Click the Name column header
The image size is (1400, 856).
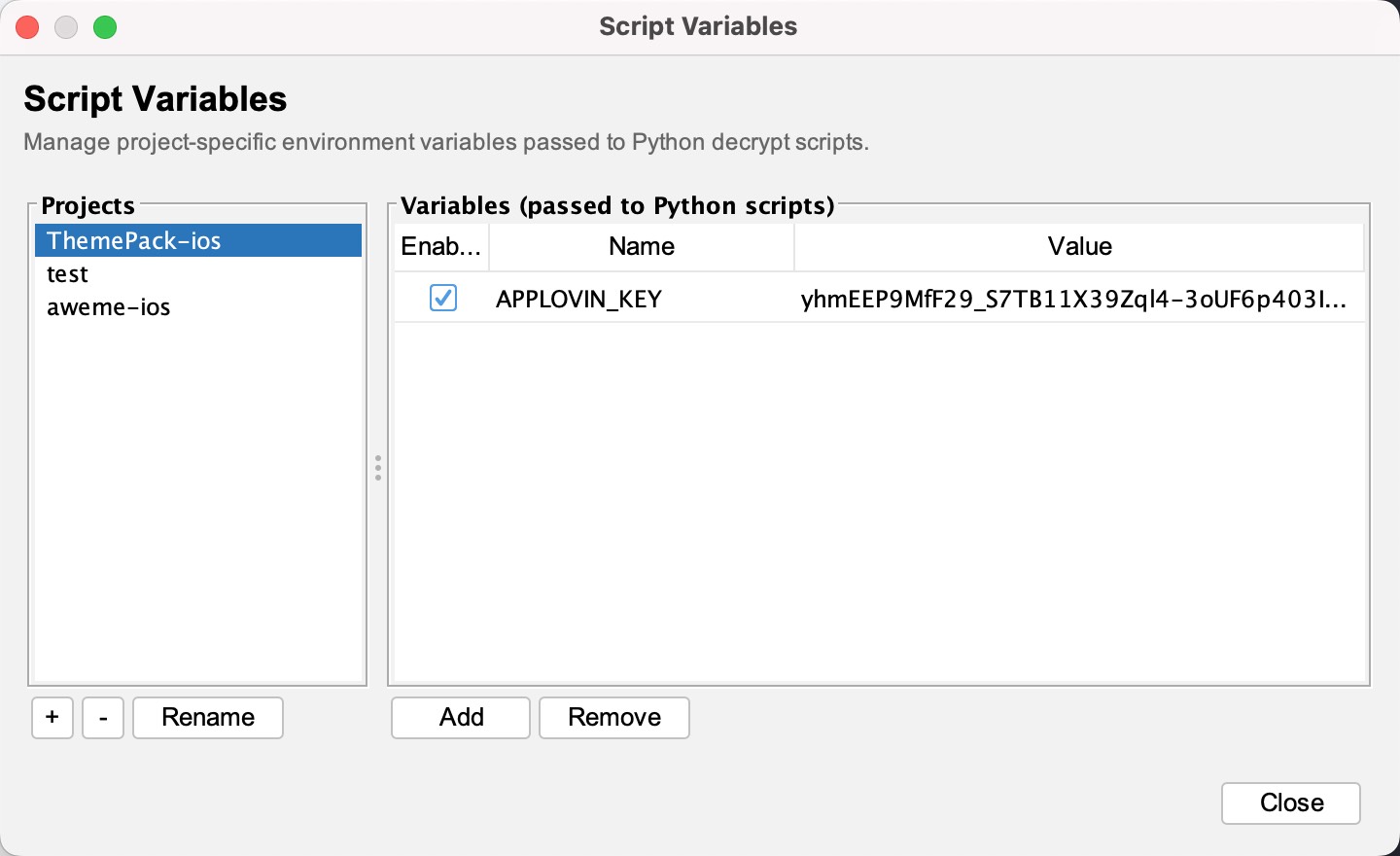point(642,247)
